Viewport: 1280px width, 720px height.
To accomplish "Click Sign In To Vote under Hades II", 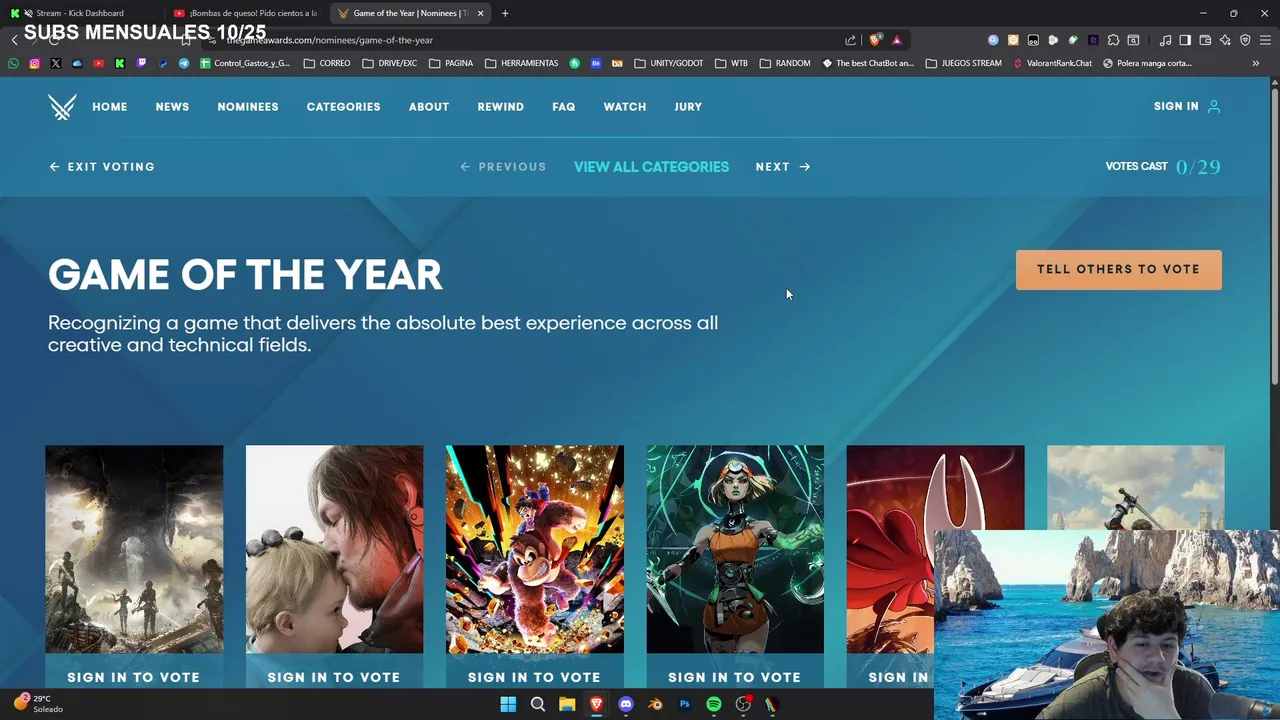I will pos(735,677).
